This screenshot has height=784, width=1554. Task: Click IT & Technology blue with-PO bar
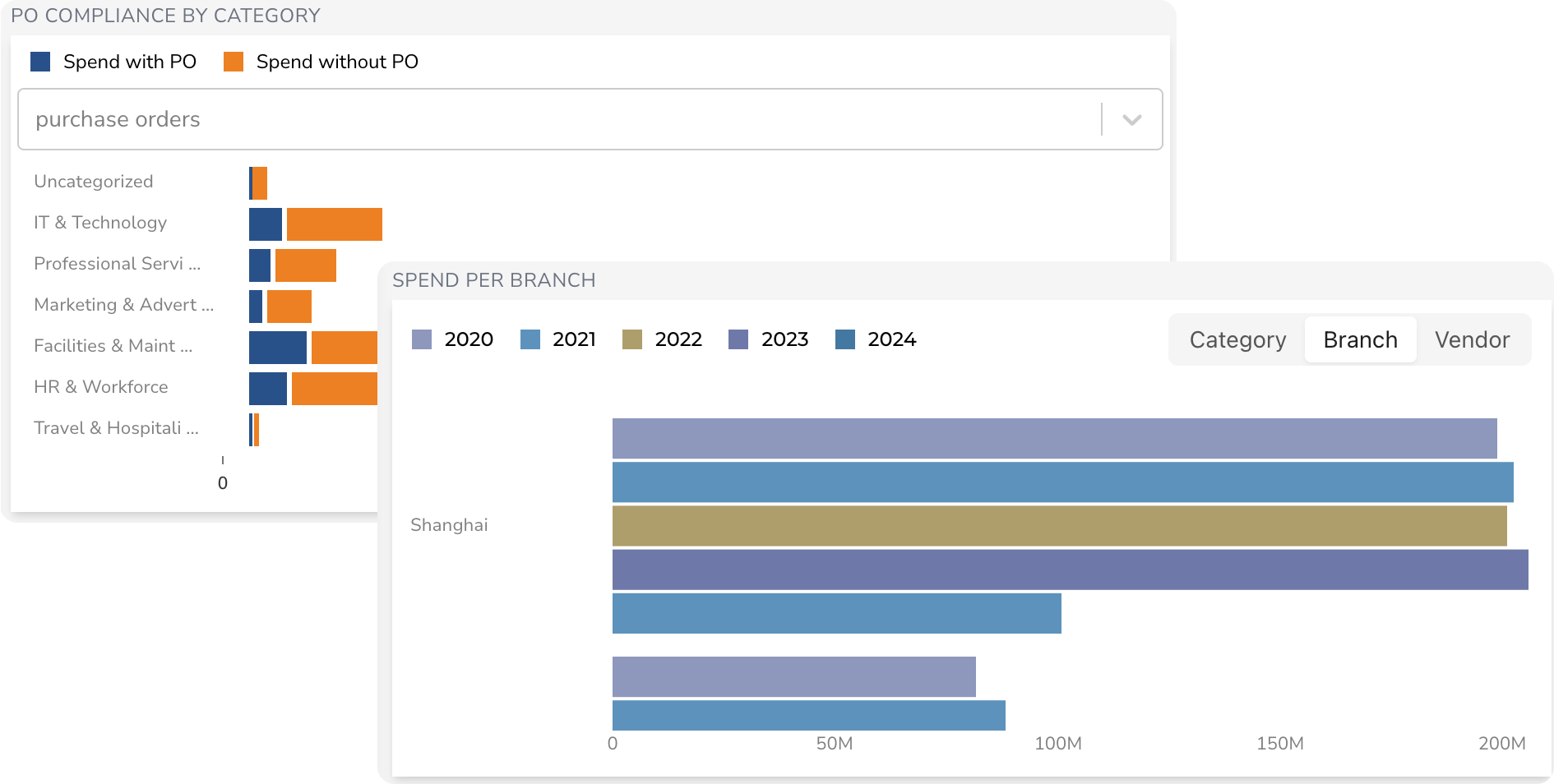(266, 224)
